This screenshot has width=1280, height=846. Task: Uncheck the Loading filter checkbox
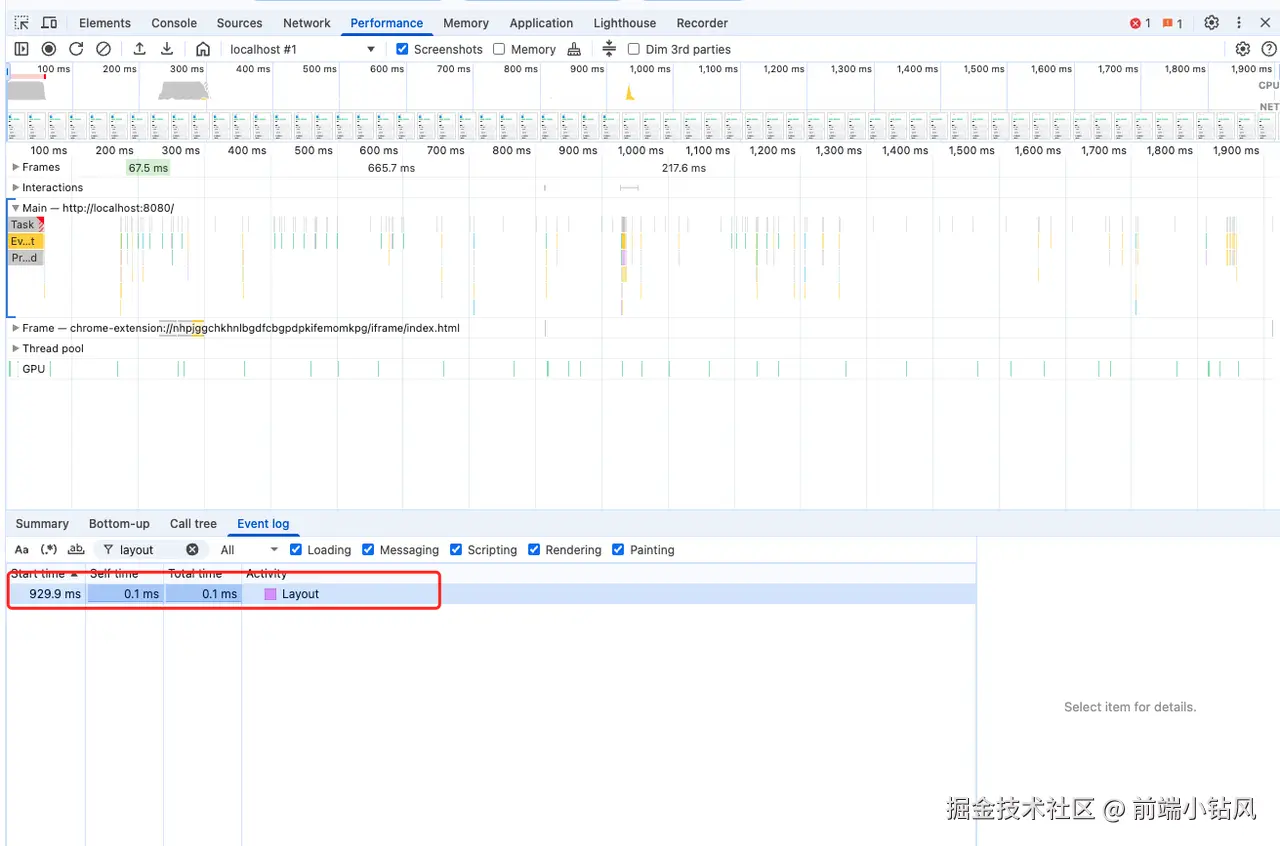pyautogui.click(x=296, y=550)
